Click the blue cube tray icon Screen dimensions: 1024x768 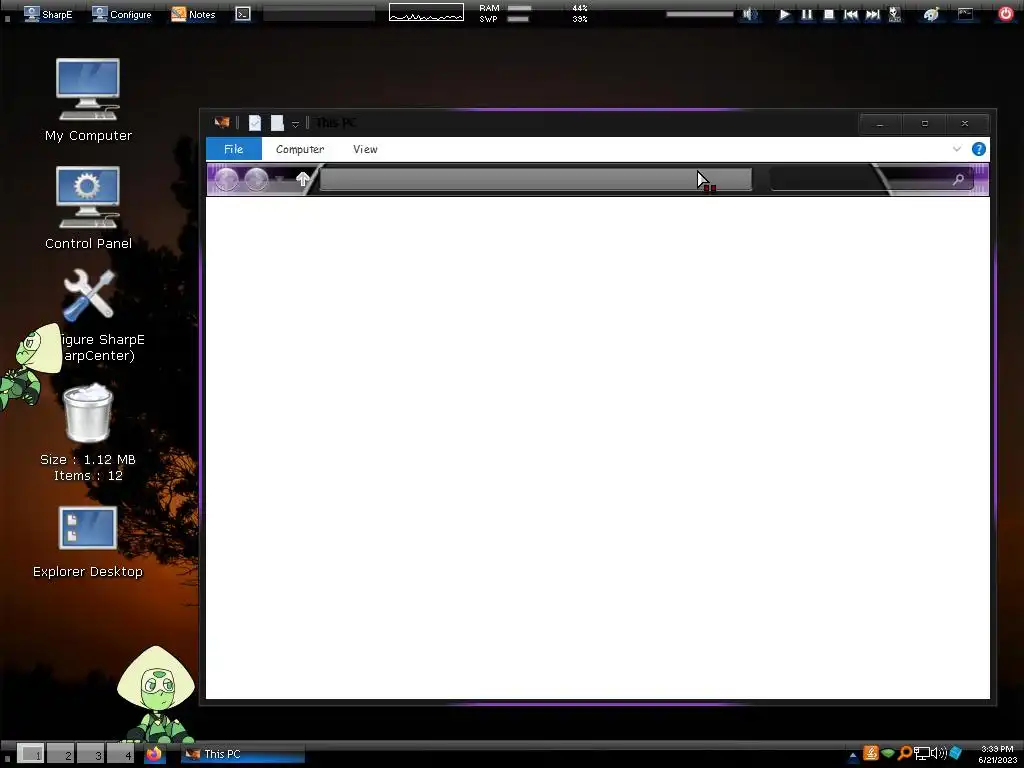tap(956, 753)
